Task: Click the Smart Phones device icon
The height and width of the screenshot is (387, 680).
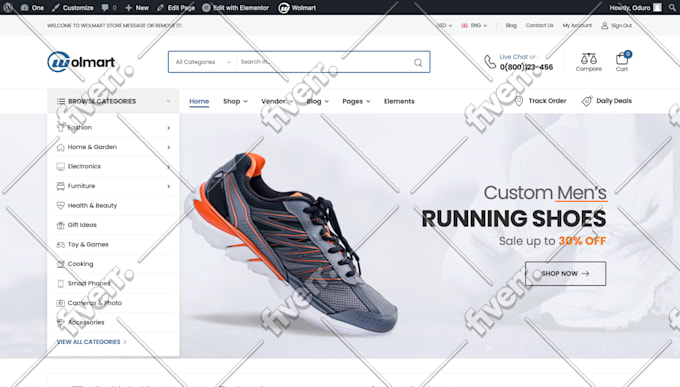Action: 60,283
